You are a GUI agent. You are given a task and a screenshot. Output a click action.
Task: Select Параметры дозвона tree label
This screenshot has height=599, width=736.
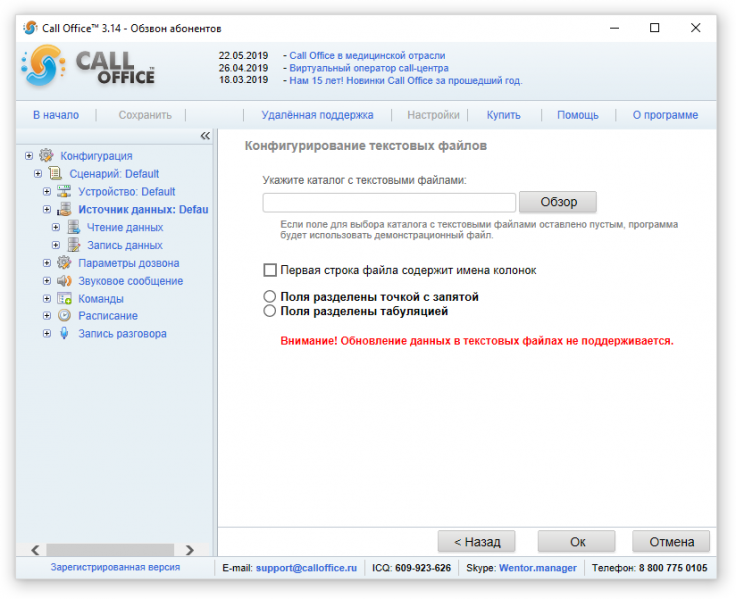point(129,263)
